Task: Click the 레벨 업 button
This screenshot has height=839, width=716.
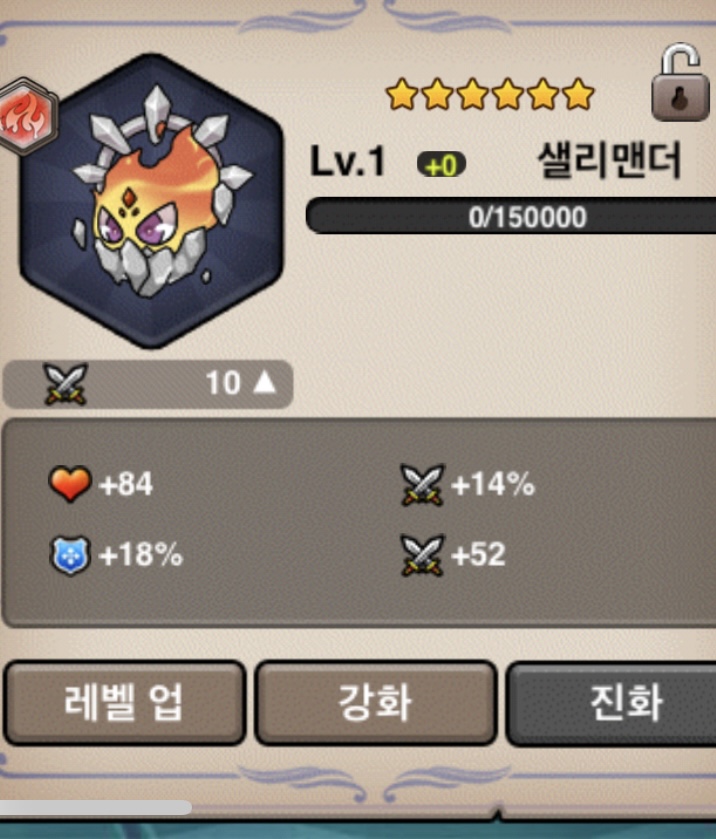Action: click(124, 703)
